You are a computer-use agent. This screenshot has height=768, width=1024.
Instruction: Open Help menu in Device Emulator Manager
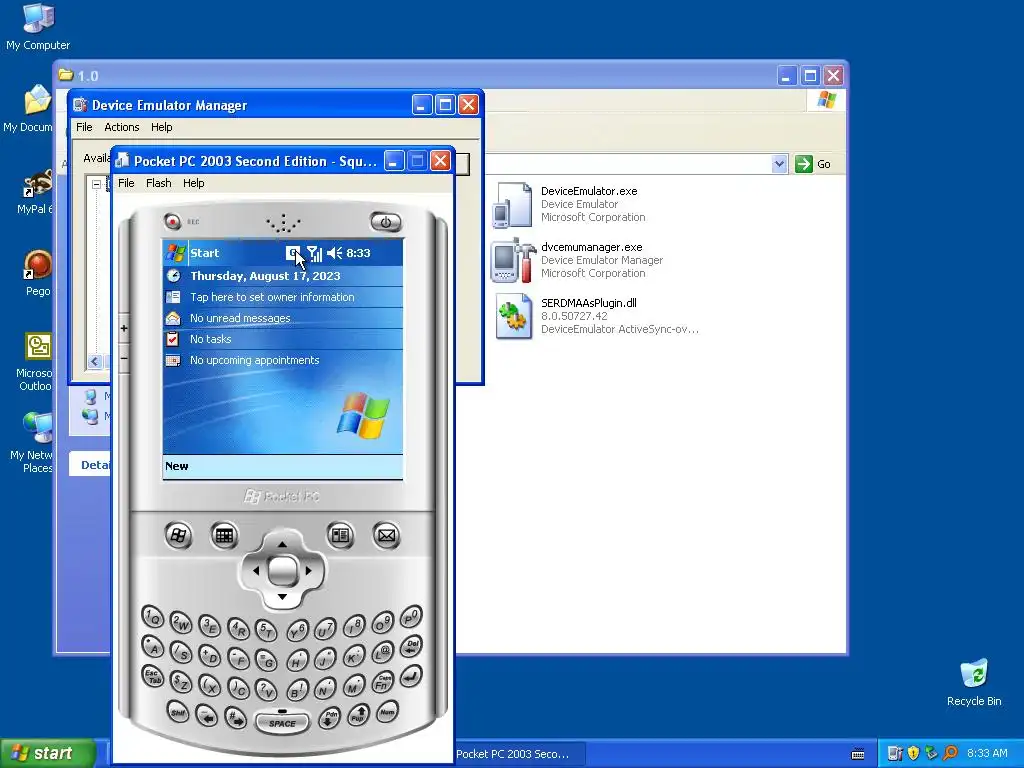click(x=161, y=127)
